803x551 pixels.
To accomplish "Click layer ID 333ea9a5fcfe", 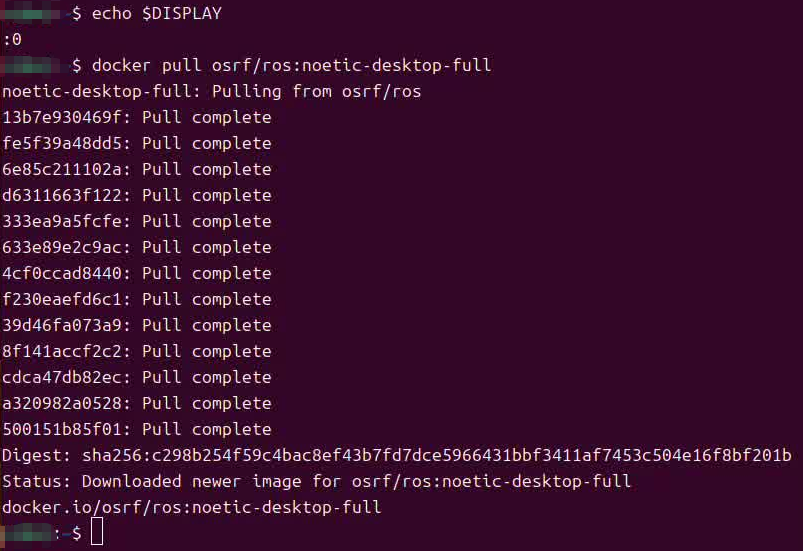I will coord(62,221).
